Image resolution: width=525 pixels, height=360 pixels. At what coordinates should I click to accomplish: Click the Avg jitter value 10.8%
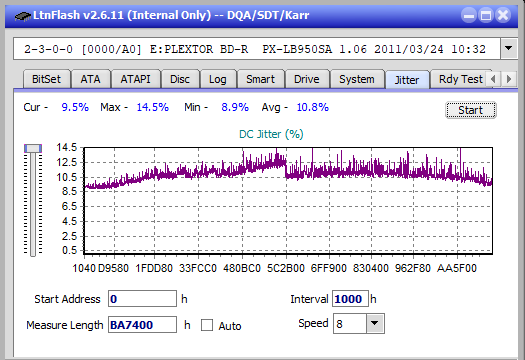click(x=313, y=107)
